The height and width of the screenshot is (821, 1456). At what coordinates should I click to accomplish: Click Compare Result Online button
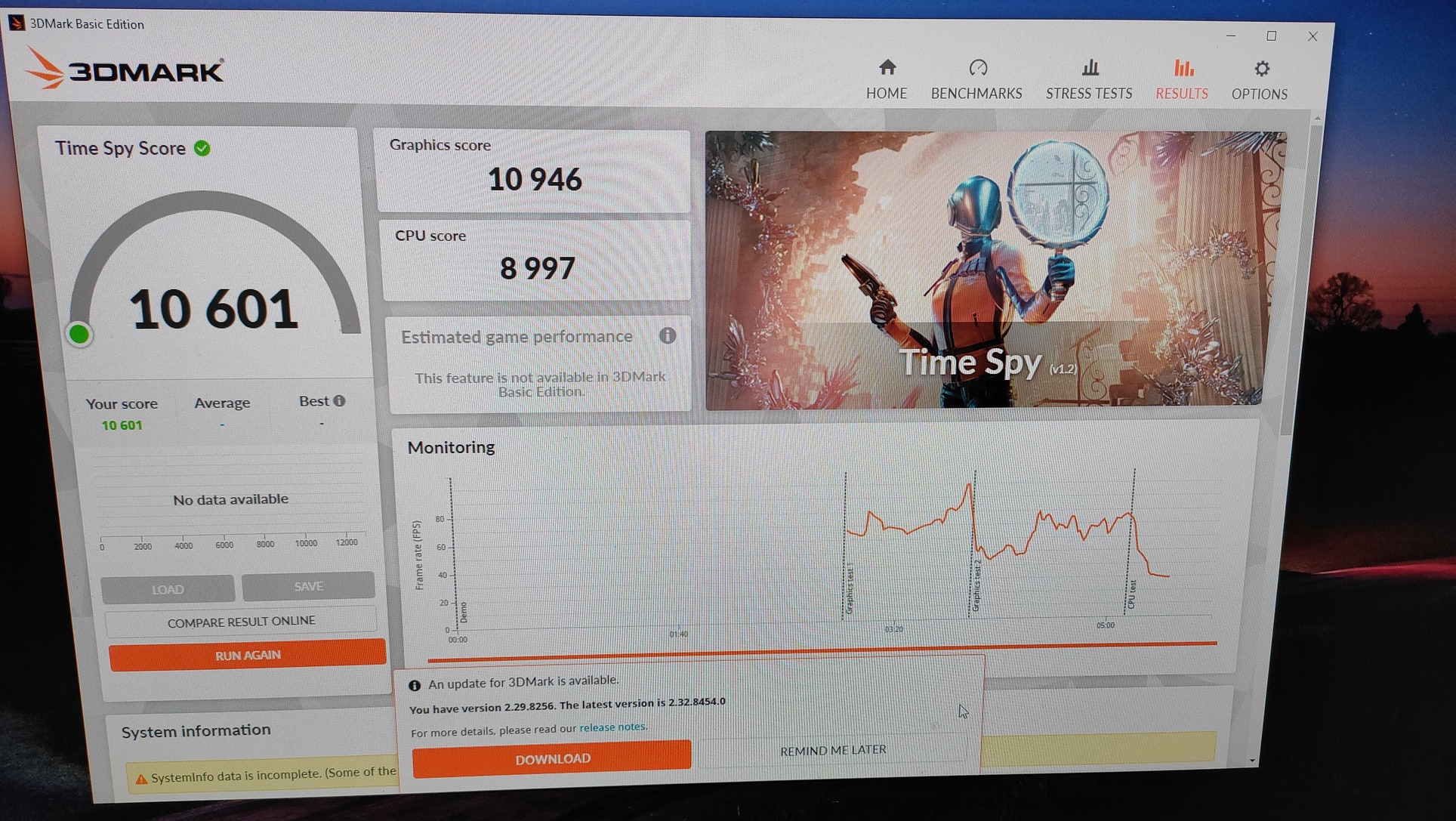point(241,622)
